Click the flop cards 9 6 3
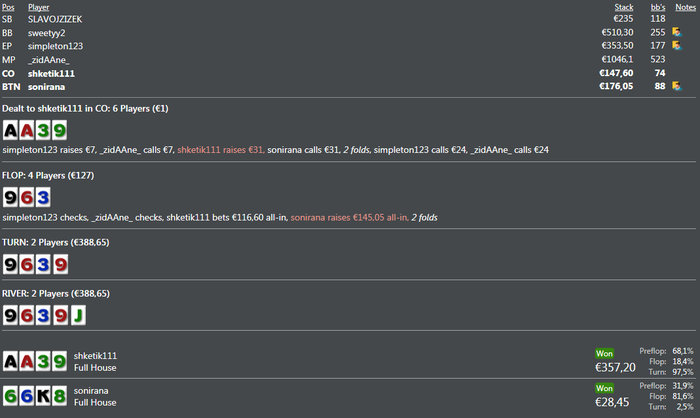The image size is (700, 418). click(27, 197)
